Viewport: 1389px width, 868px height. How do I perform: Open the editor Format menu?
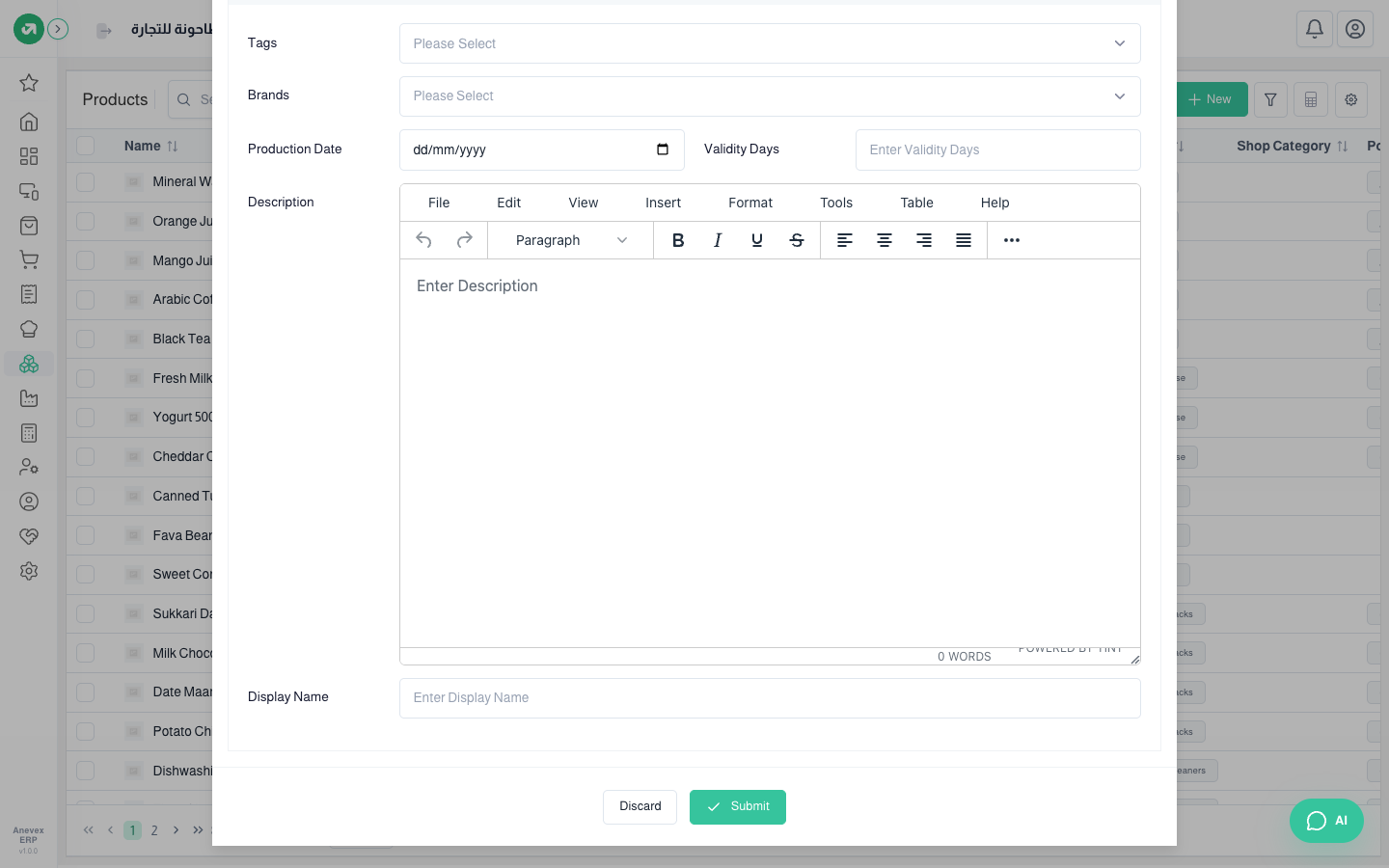tap(750, 203)
